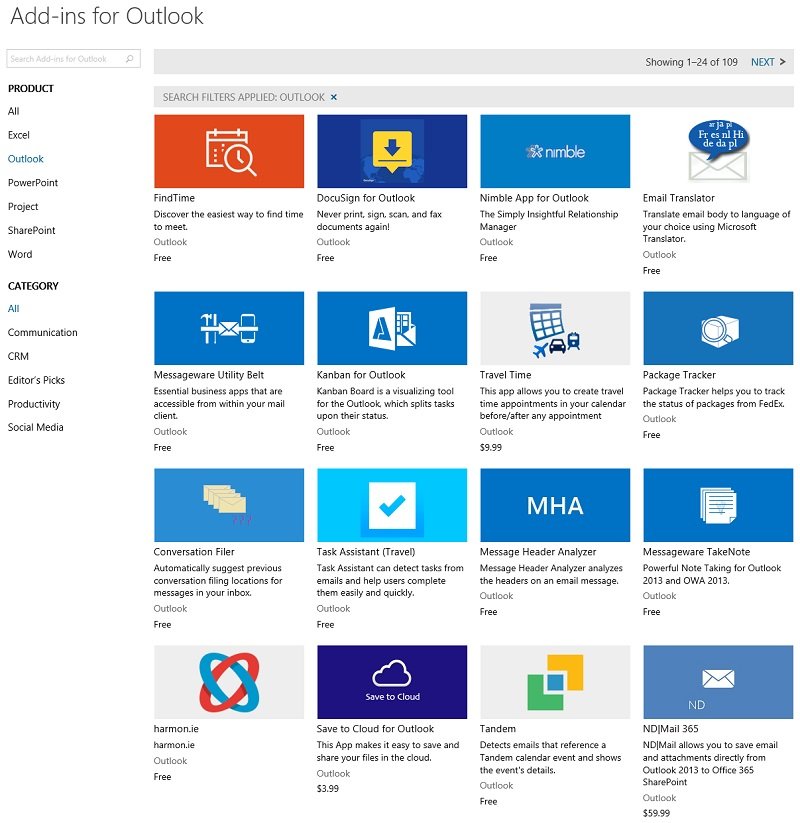Open Travel Time title link
This screenshot has width=800, height=823.
tap(506, 375)
